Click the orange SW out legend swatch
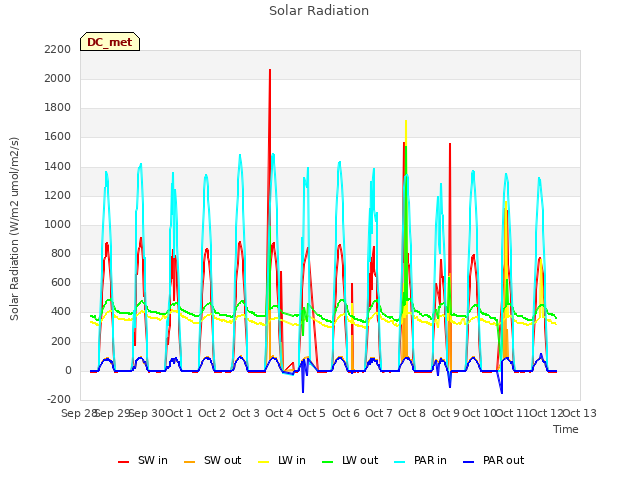This screenshot has width=640, height=480. tap(189, 462)
